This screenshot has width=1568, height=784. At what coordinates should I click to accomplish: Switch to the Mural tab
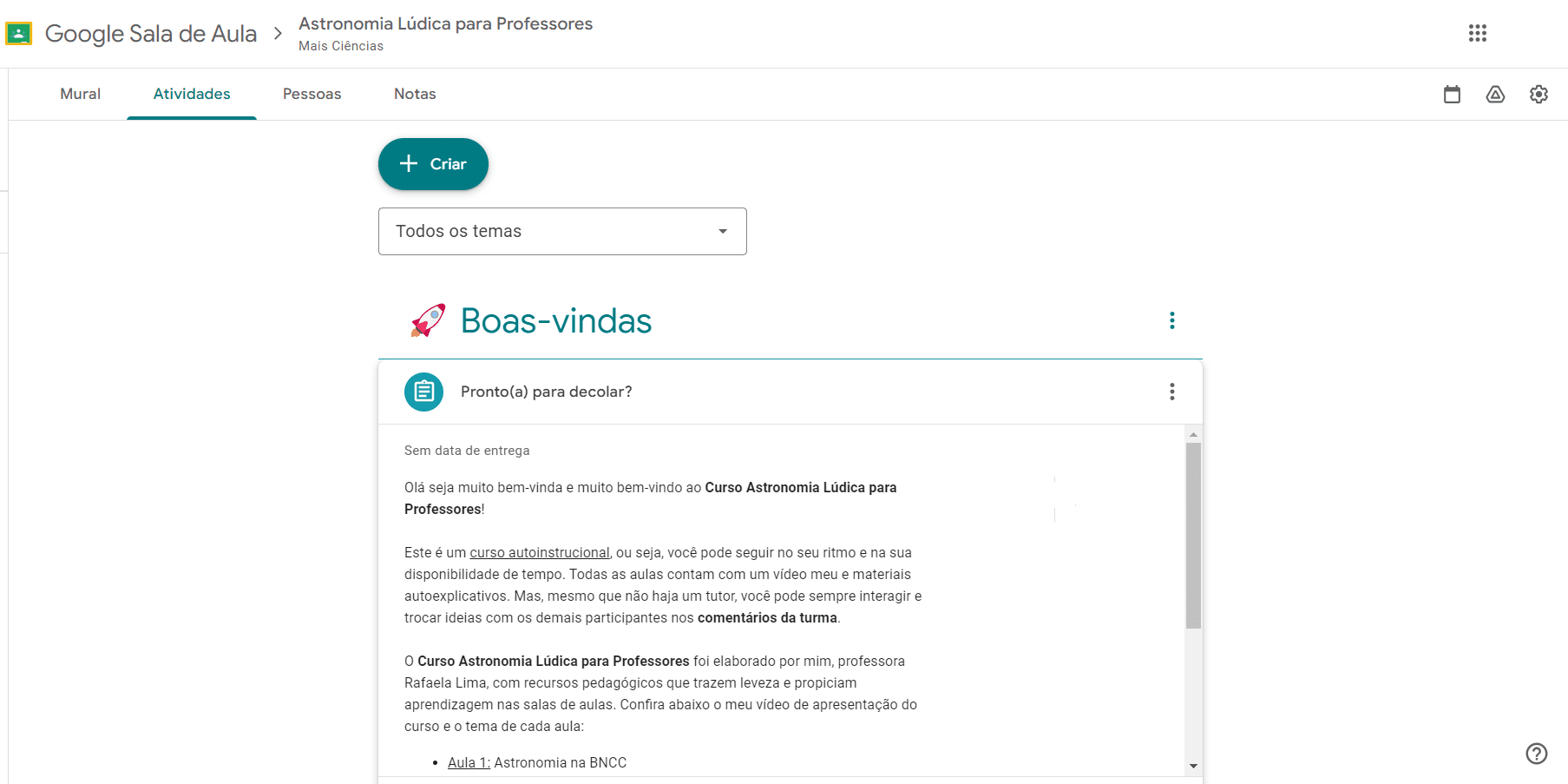point(80,94)
